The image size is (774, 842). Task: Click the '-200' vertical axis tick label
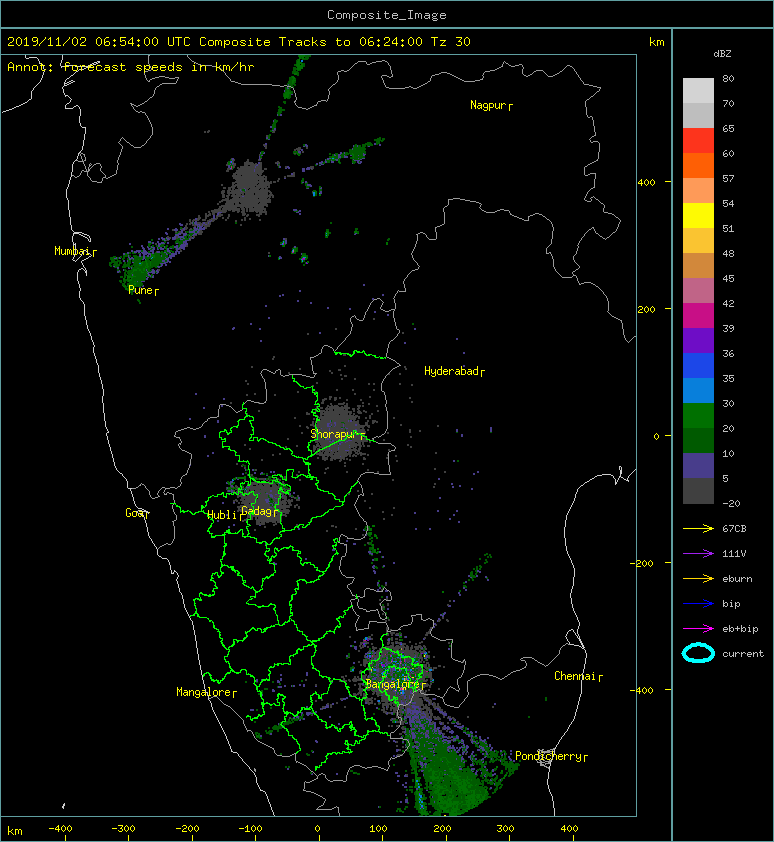pyautogui.click(x=642, y=563)
